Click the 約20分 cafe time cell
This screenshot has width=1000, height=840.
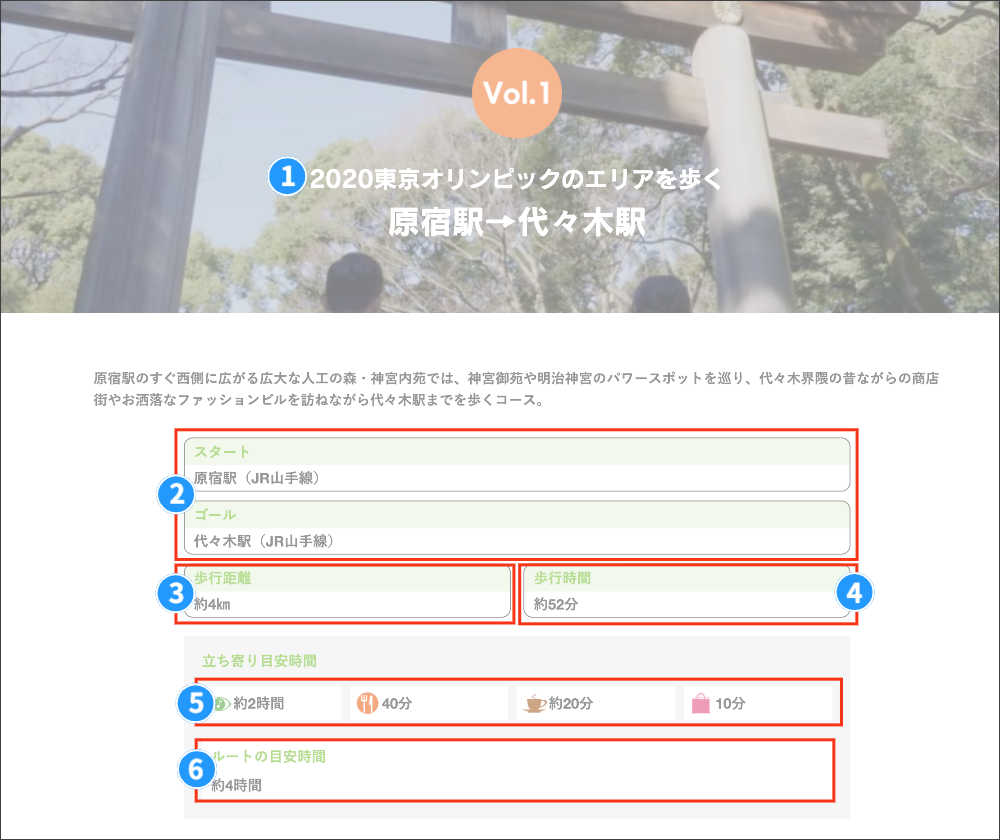click(595, 703)
